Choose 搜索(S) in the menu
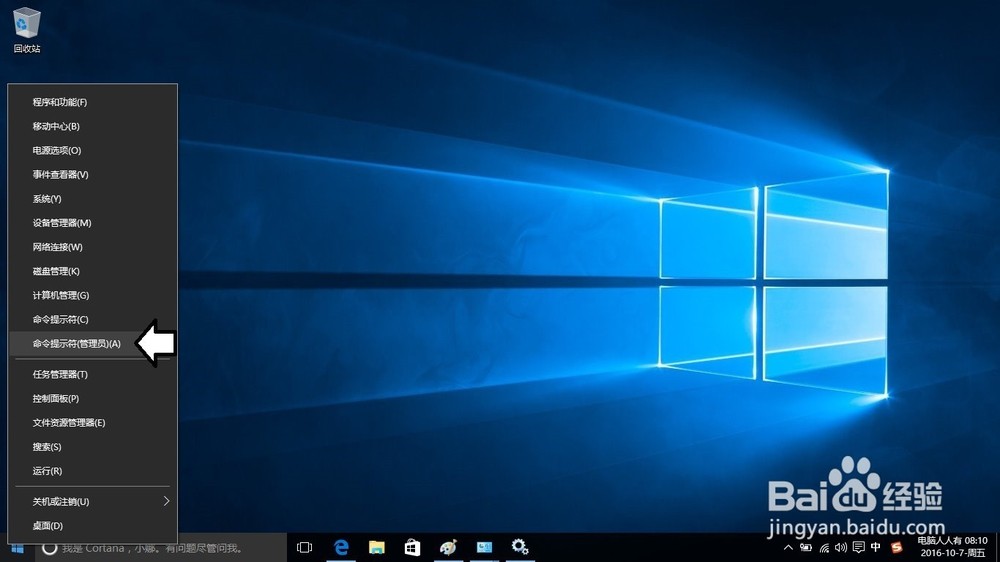The height and width of the screenshot is (562, 1000). click(92, 447)
